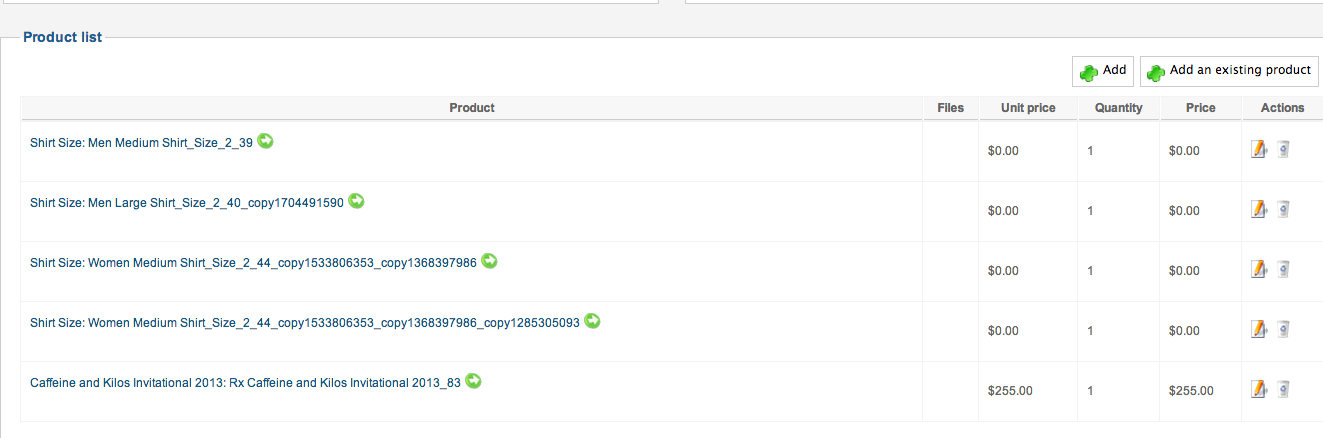Open green arrow beside Men Large shirt product
The height and width of the screenshot is (438, 1323).
[356, 201]
